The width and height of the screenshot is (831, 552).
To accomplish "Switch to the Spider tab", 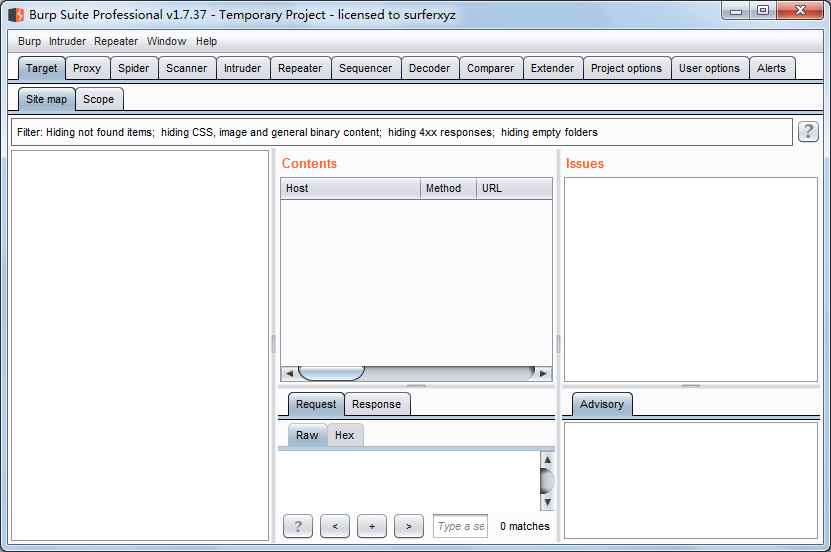I will coord(134,68).
